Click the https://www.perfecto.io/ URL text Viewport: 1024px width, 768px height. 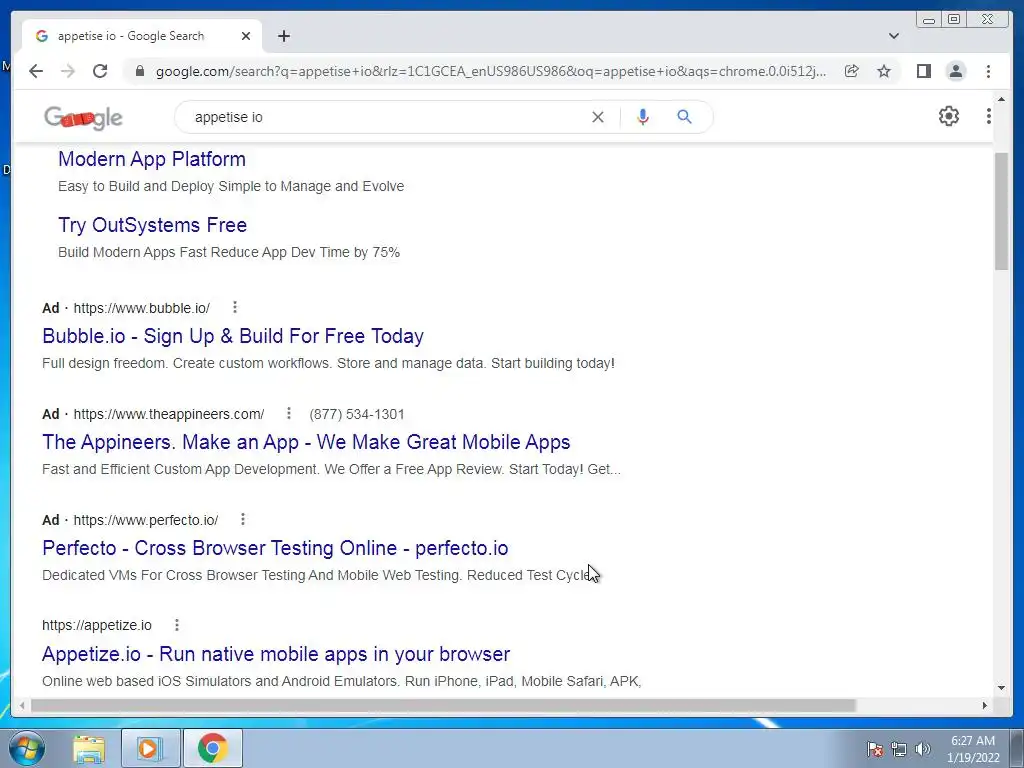(146, 520)
